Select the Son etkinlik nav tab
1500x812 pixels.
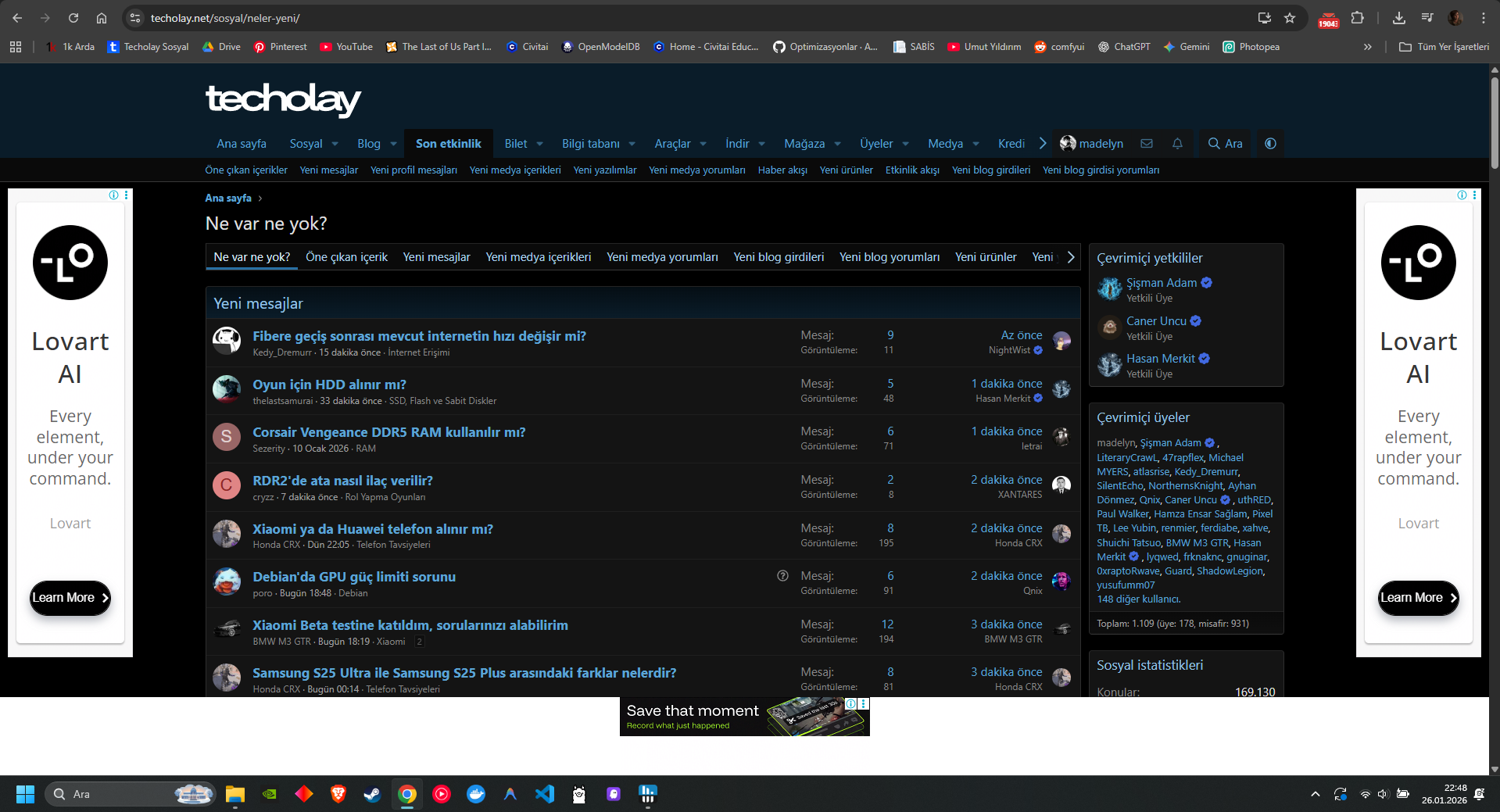[449, 144]
